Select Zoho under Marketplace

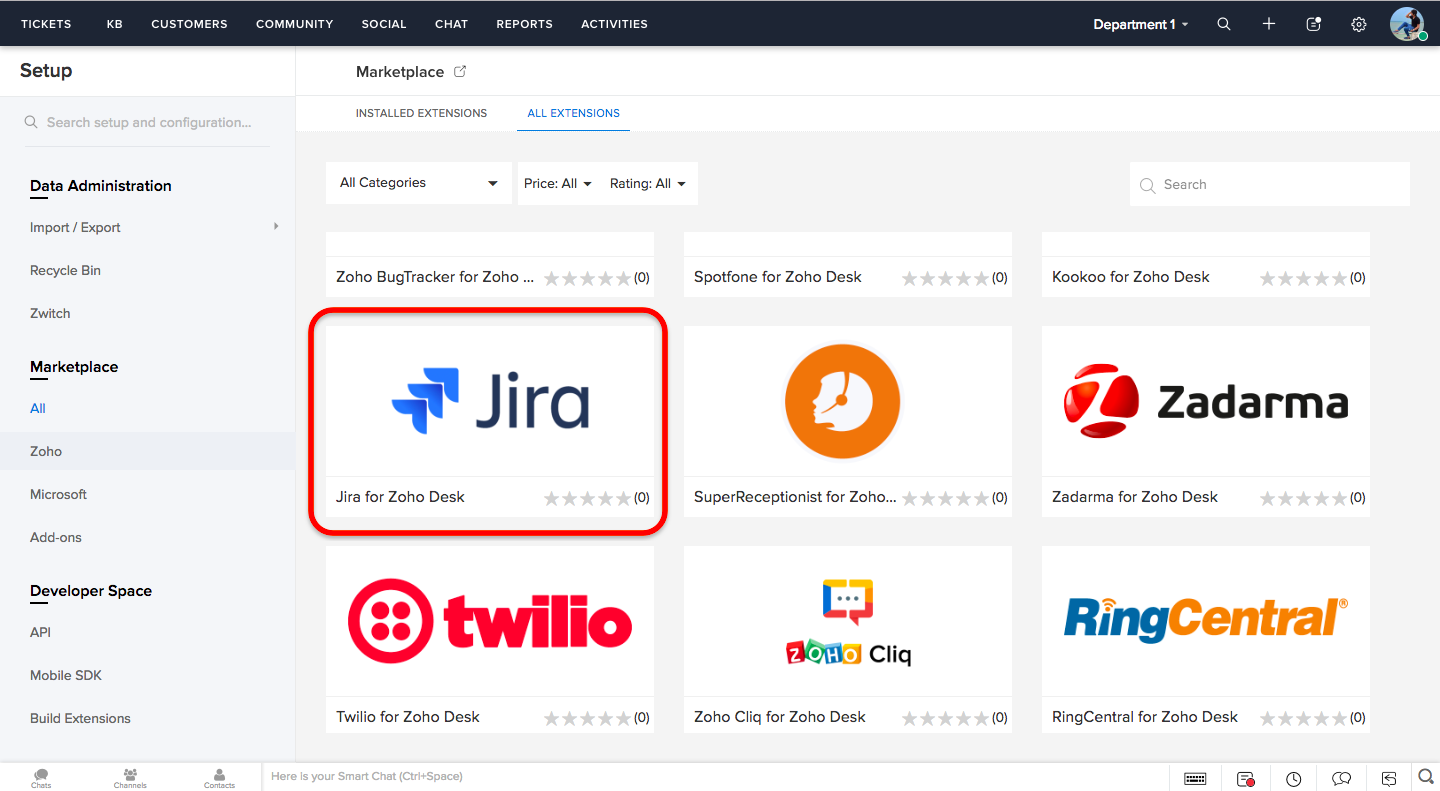point(46,451)
